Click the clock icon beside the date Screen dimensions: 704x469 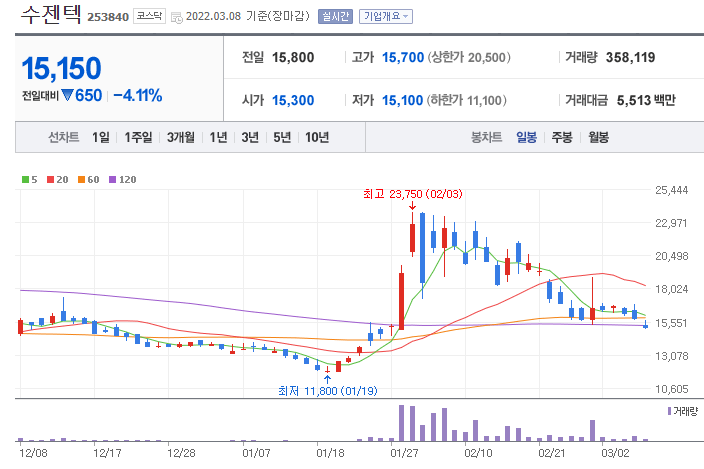click(x=177, y=18)
